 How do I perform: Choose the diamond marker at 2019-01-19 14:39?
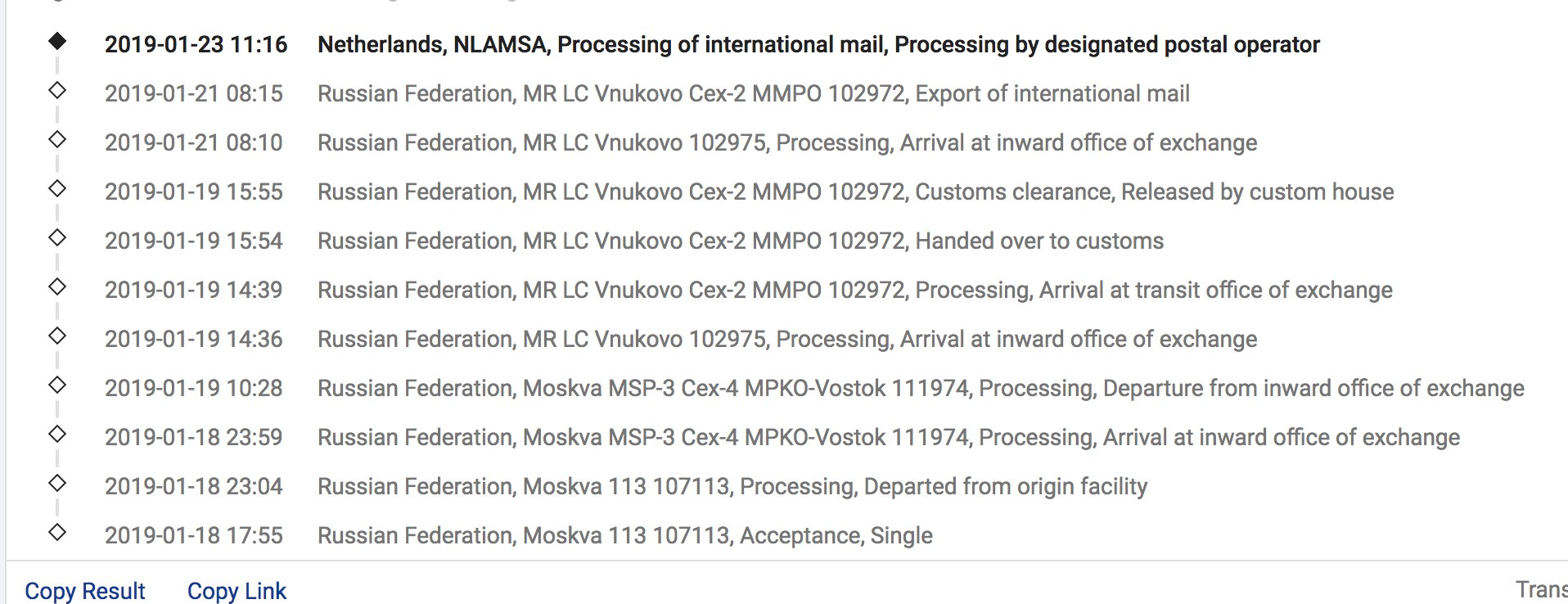click(57, 286)
